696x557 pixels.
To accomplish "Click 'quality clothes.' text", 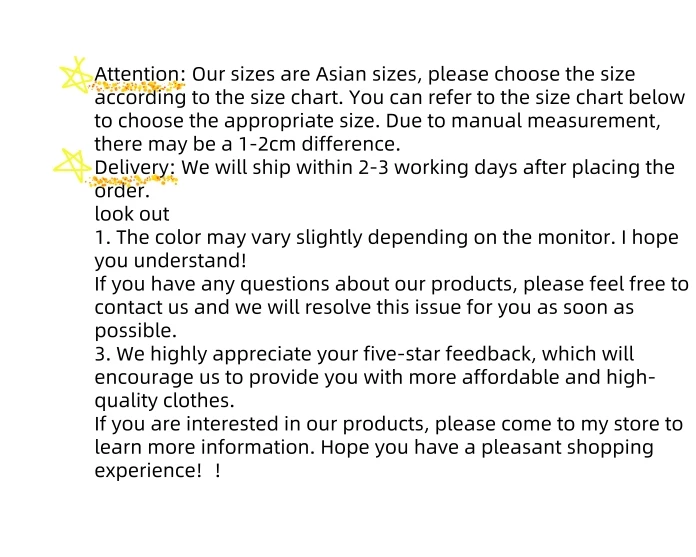I will (164, 401).
